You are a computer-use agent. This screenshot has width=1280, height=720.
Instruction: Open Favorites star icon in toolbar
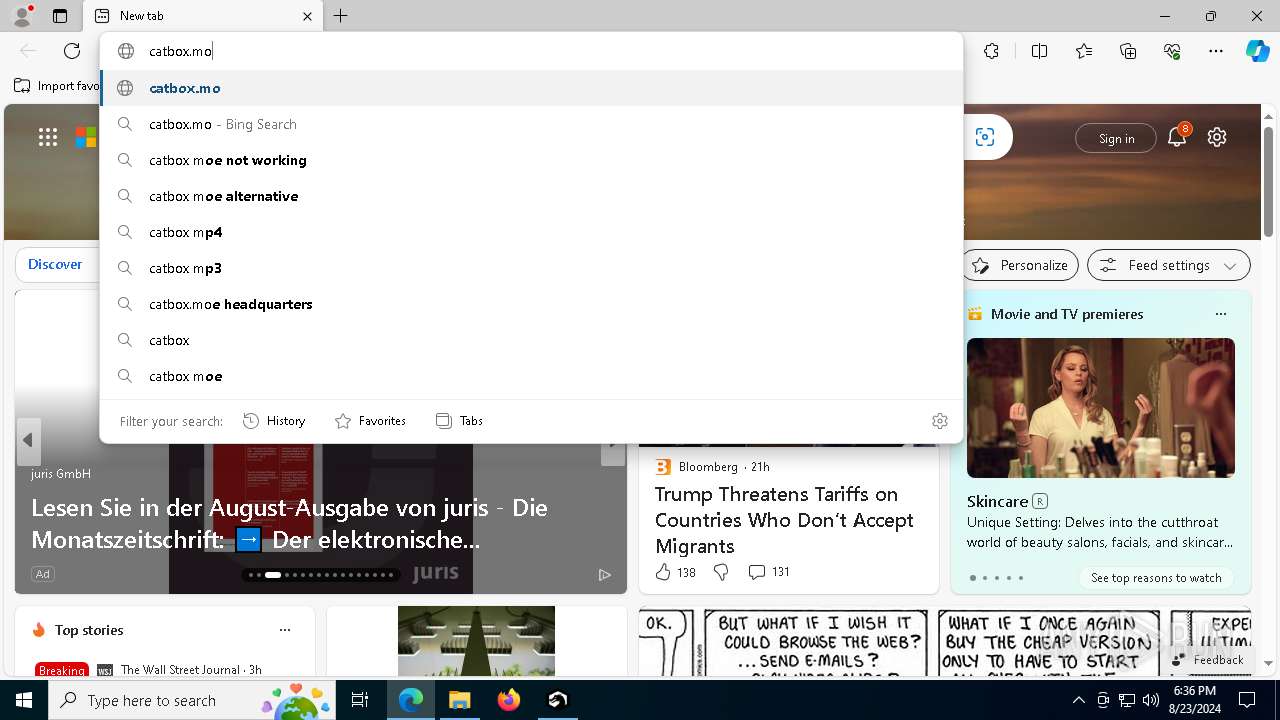pos(1084,51)
